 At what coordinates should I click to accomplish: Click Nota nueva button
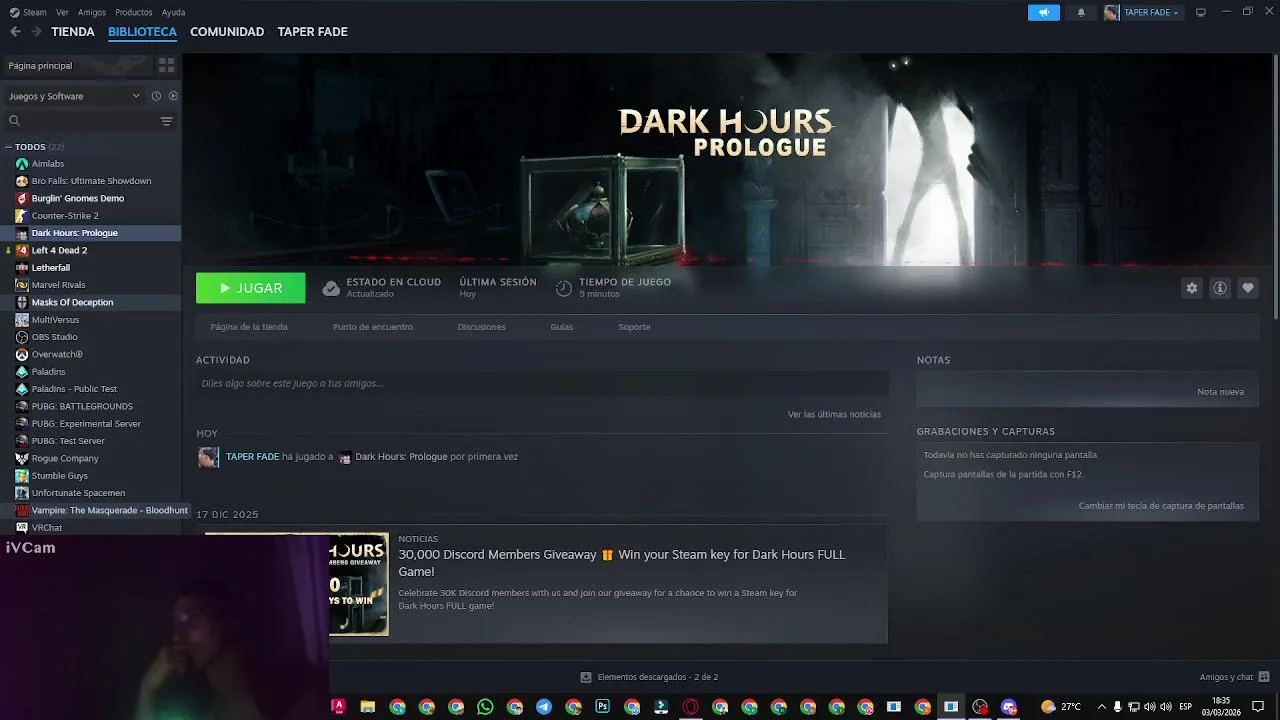point(1220,392)
